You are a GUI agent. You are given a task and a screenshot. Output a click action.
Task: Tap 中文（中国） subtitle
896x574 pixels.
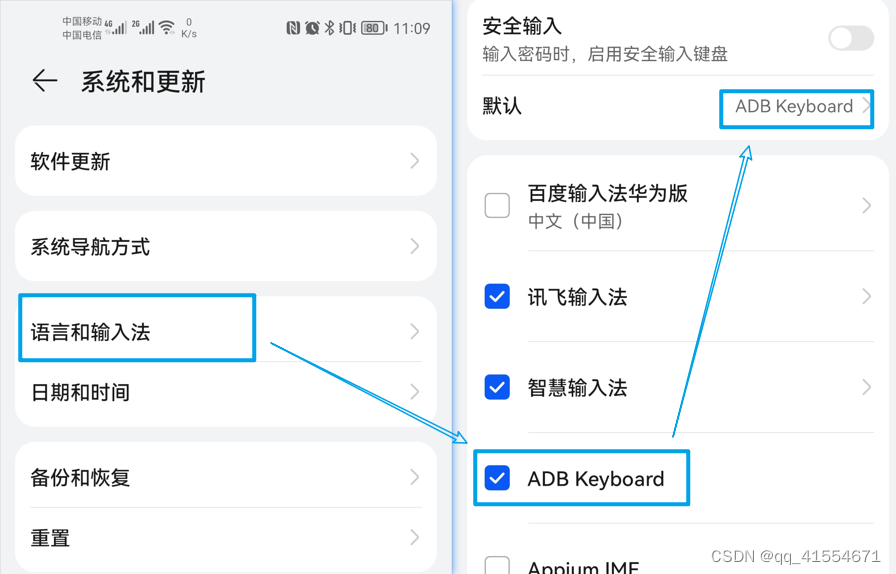(575, 221)
